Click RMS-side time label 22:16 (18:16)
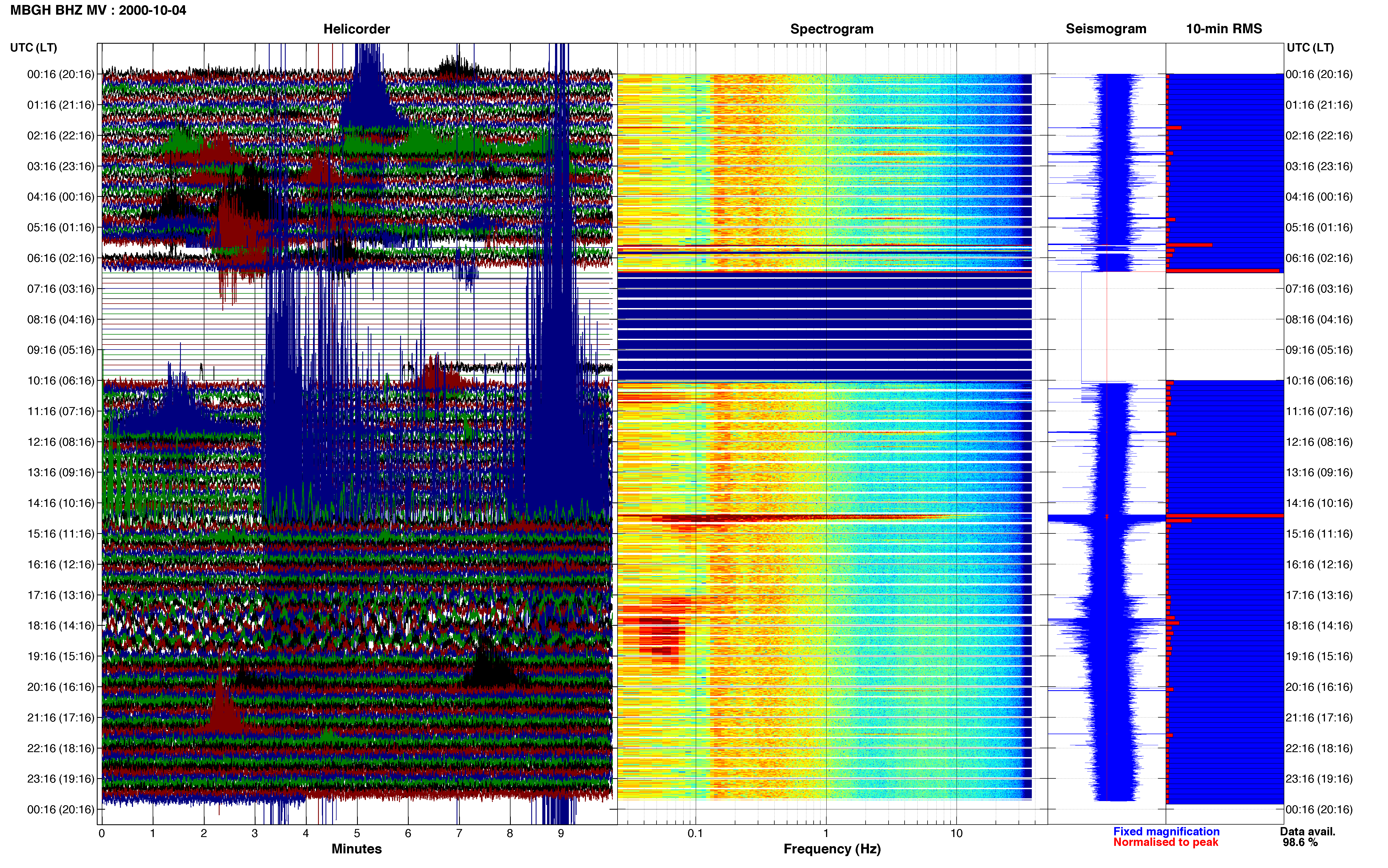Image resolution: width=1388 pixels, height=868 pixels. click(1319, 749)
